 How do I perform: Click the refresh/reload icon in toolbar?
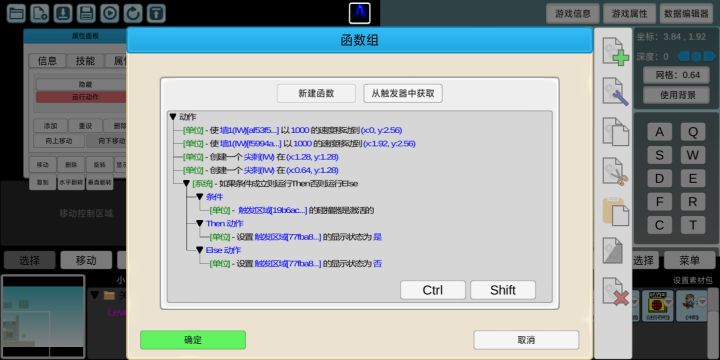pyautogui.click(x=133, y=13)
